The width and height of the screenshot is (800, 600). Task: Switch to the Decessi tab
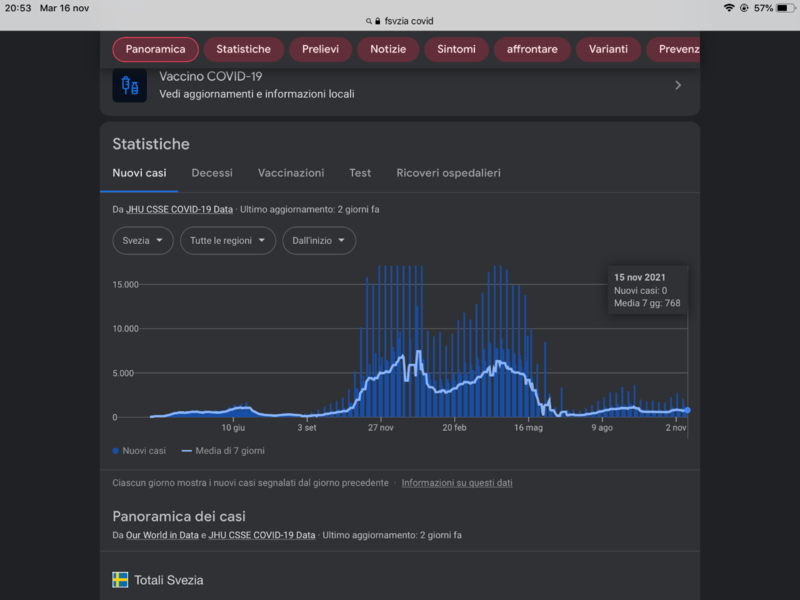[x=212, y=173]
